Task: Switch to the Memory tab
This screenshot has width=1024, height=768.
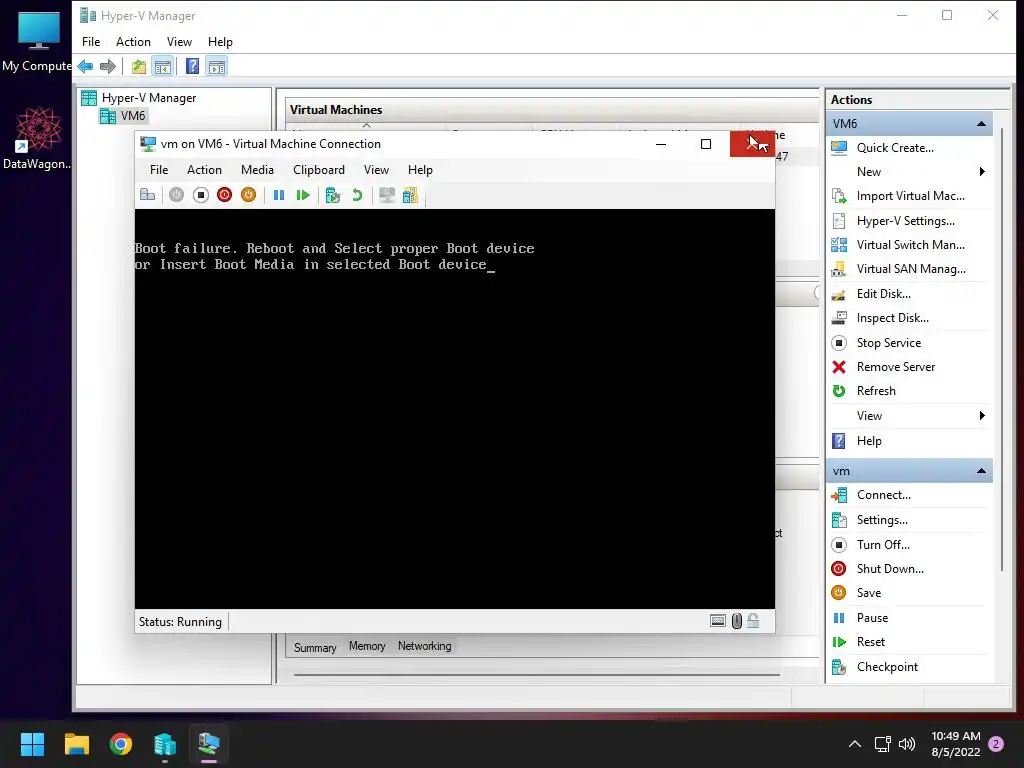Action: click(x=367, y=646)
